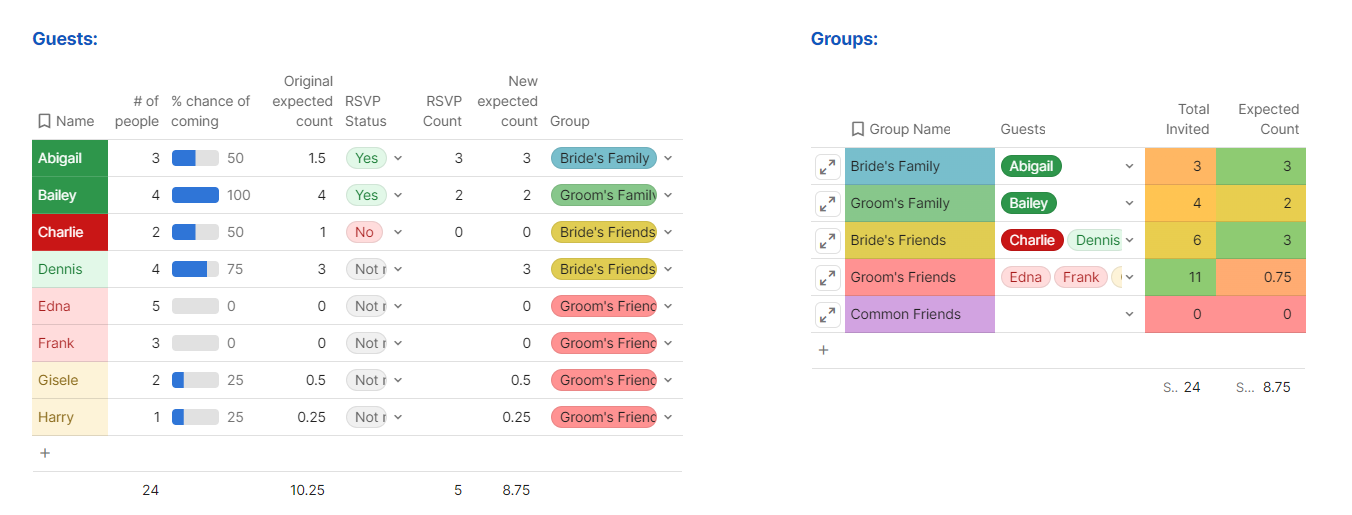Expand Guests dropdown in Bride's Family row
1352x515 pixels.
[x=1129, y=166]
